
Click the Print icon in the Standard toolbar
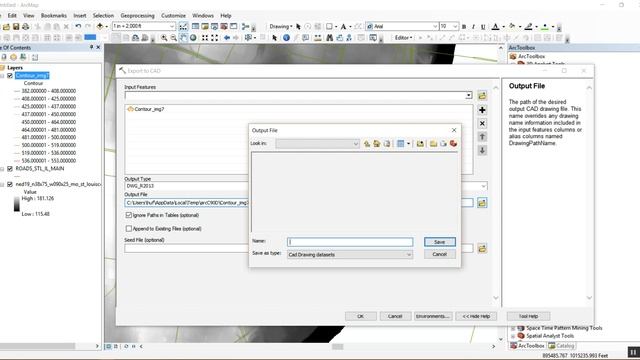pyautogui.click(x=25, y=27)
